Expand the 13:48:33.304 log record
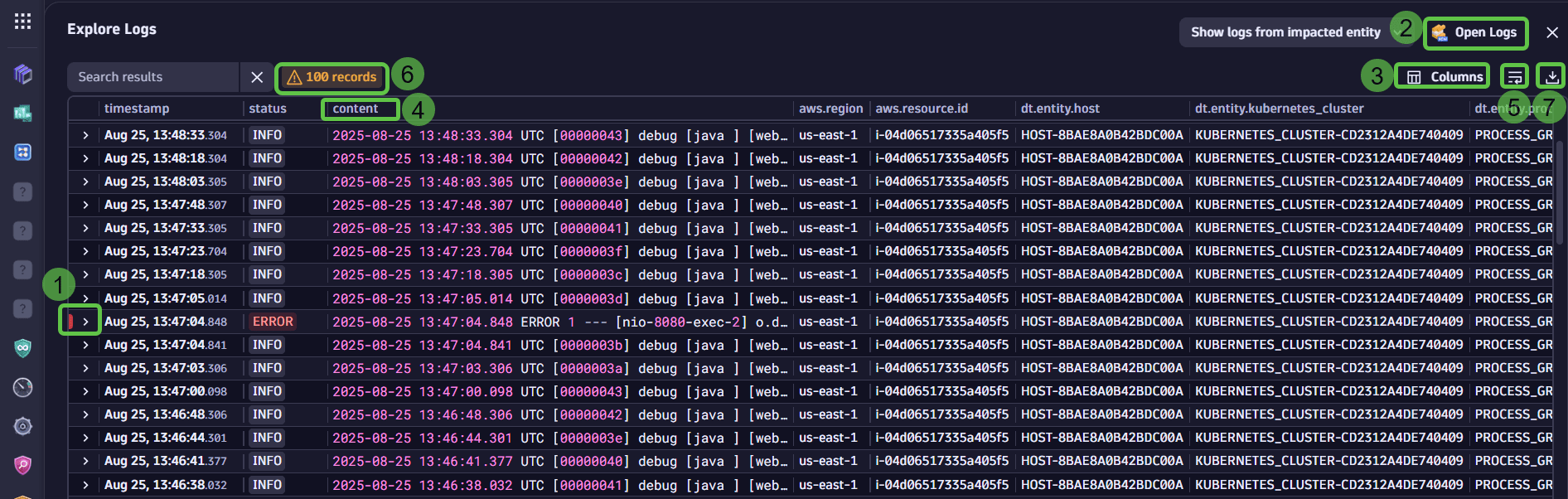 pos(85,135)
